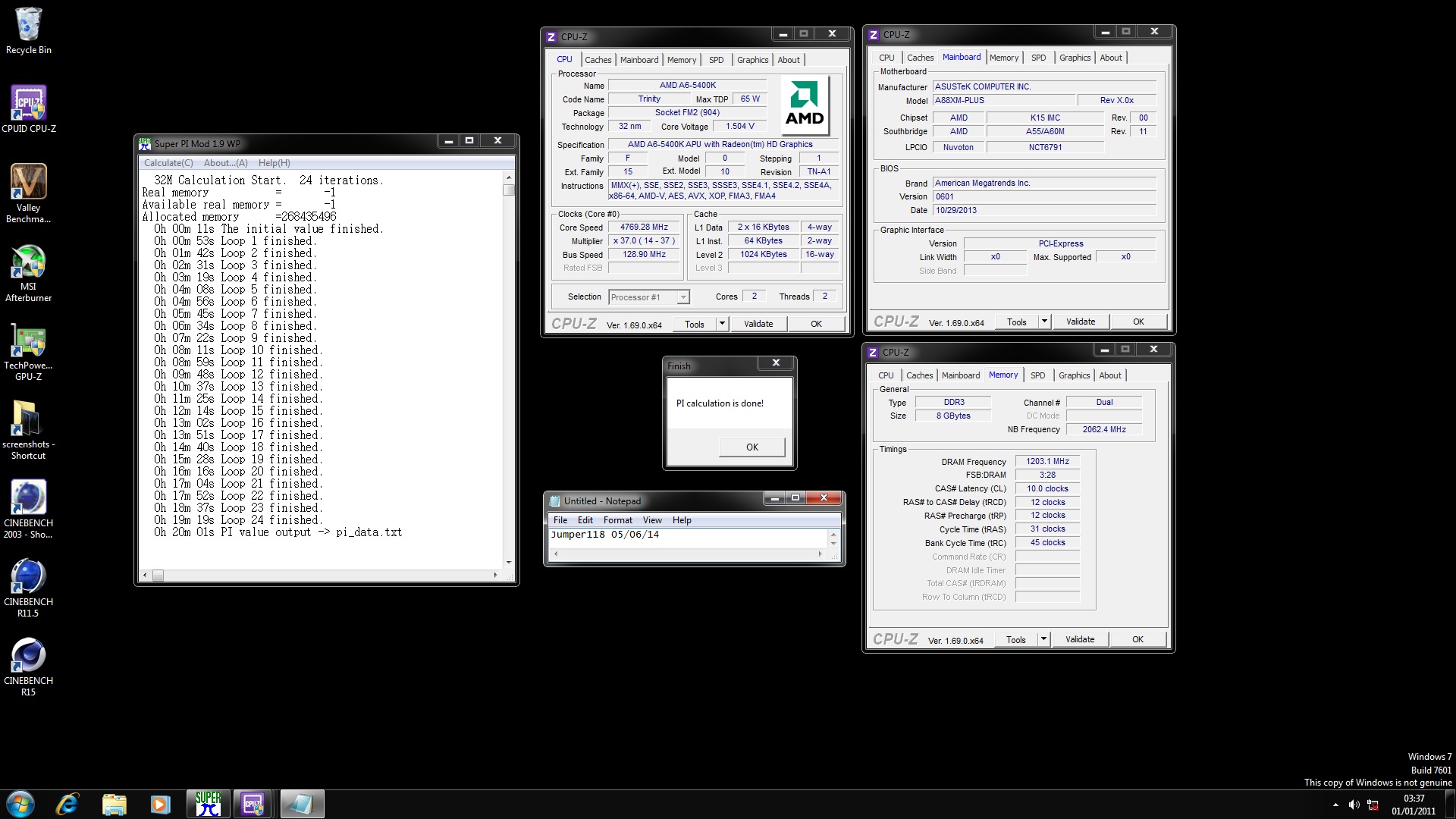Click Notepad title bar icon

point(554,501)
